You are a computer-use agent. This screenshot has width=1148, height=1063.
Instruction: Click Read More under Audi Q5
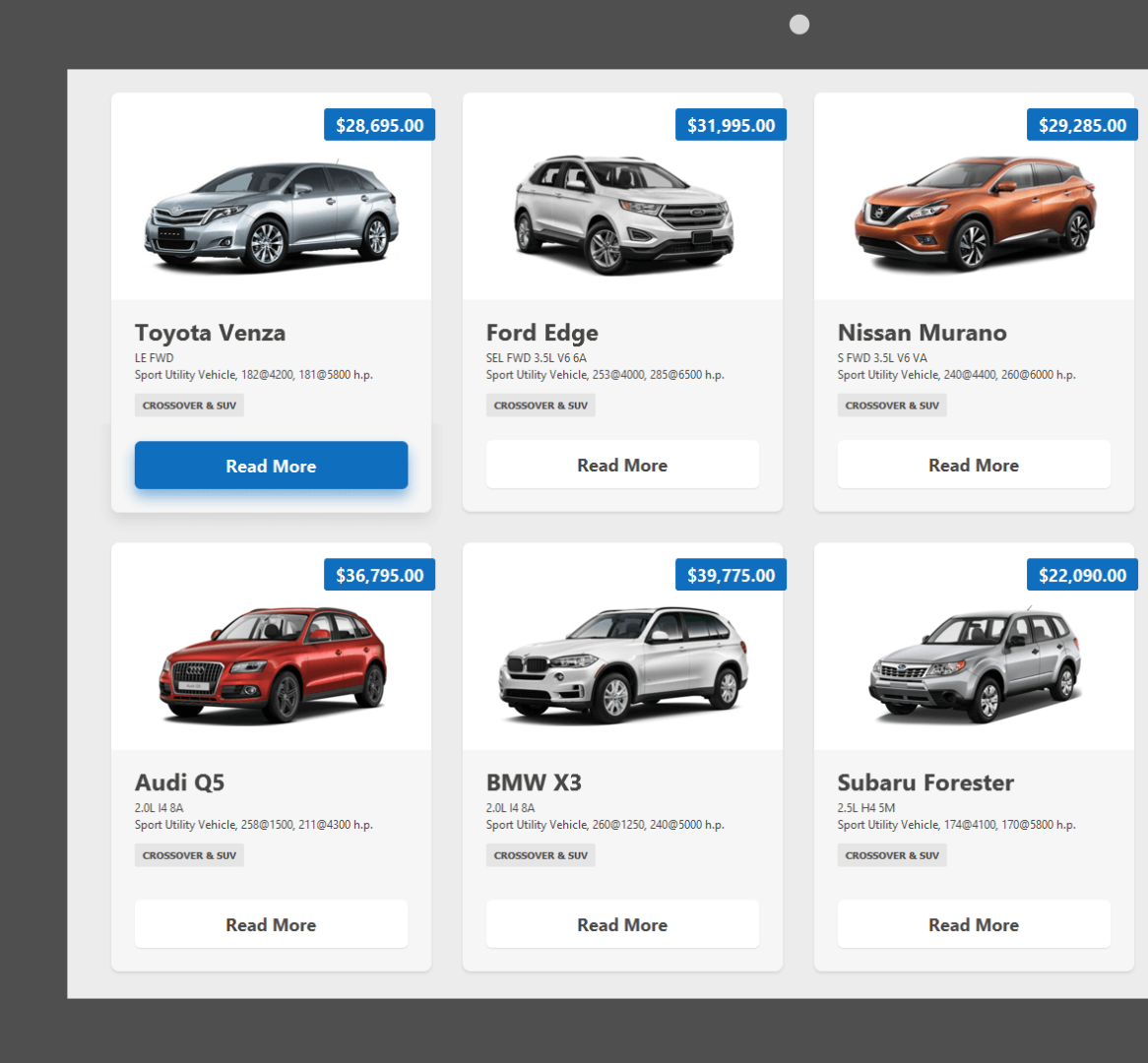pyautogui.click(x=271, y=924)
